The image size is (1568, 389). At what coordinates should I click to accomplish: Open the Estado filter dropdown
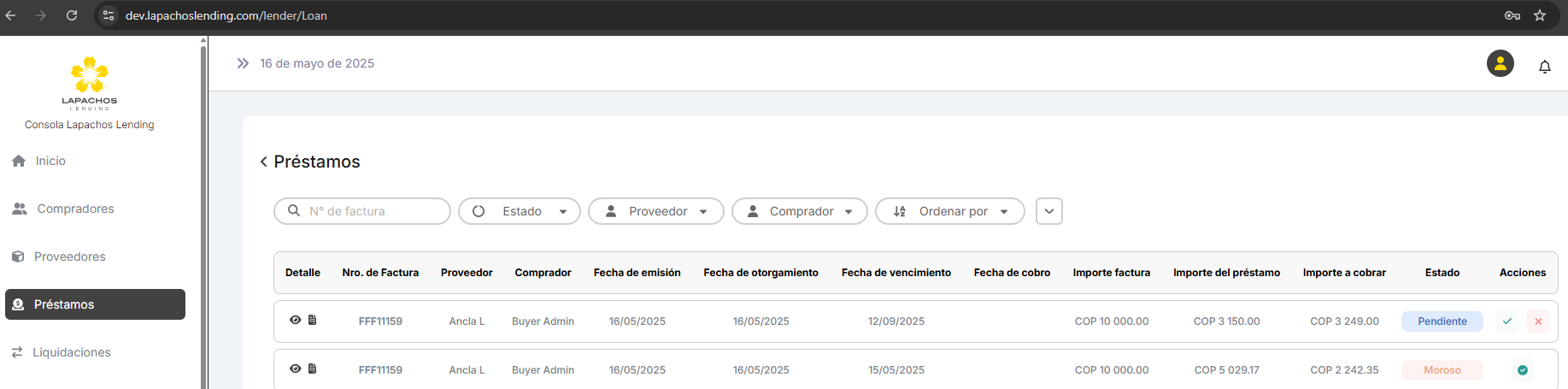click(x=520, y=211)
